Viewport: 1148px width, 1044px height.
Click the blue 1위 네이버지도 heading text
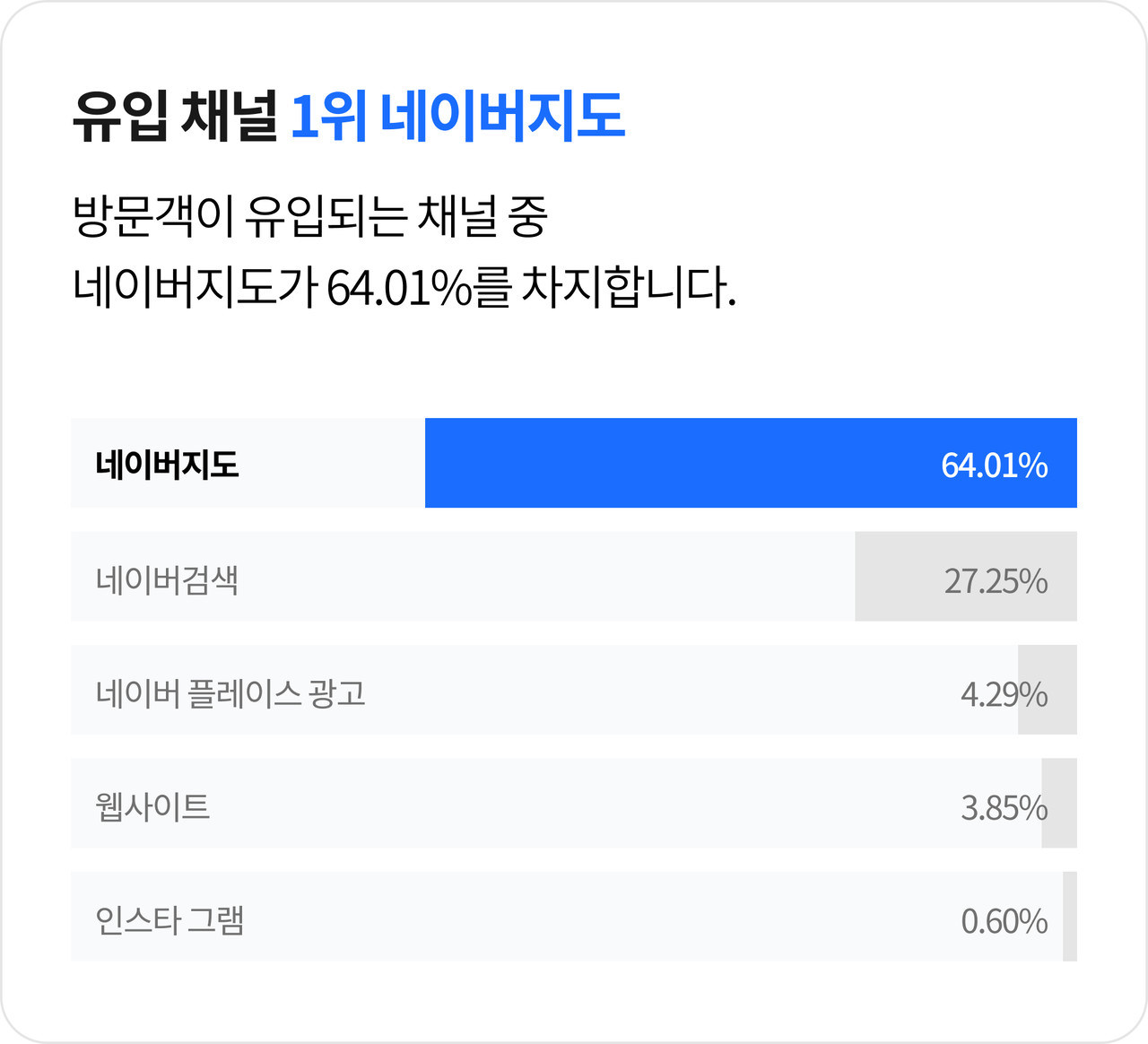[457, 117]
